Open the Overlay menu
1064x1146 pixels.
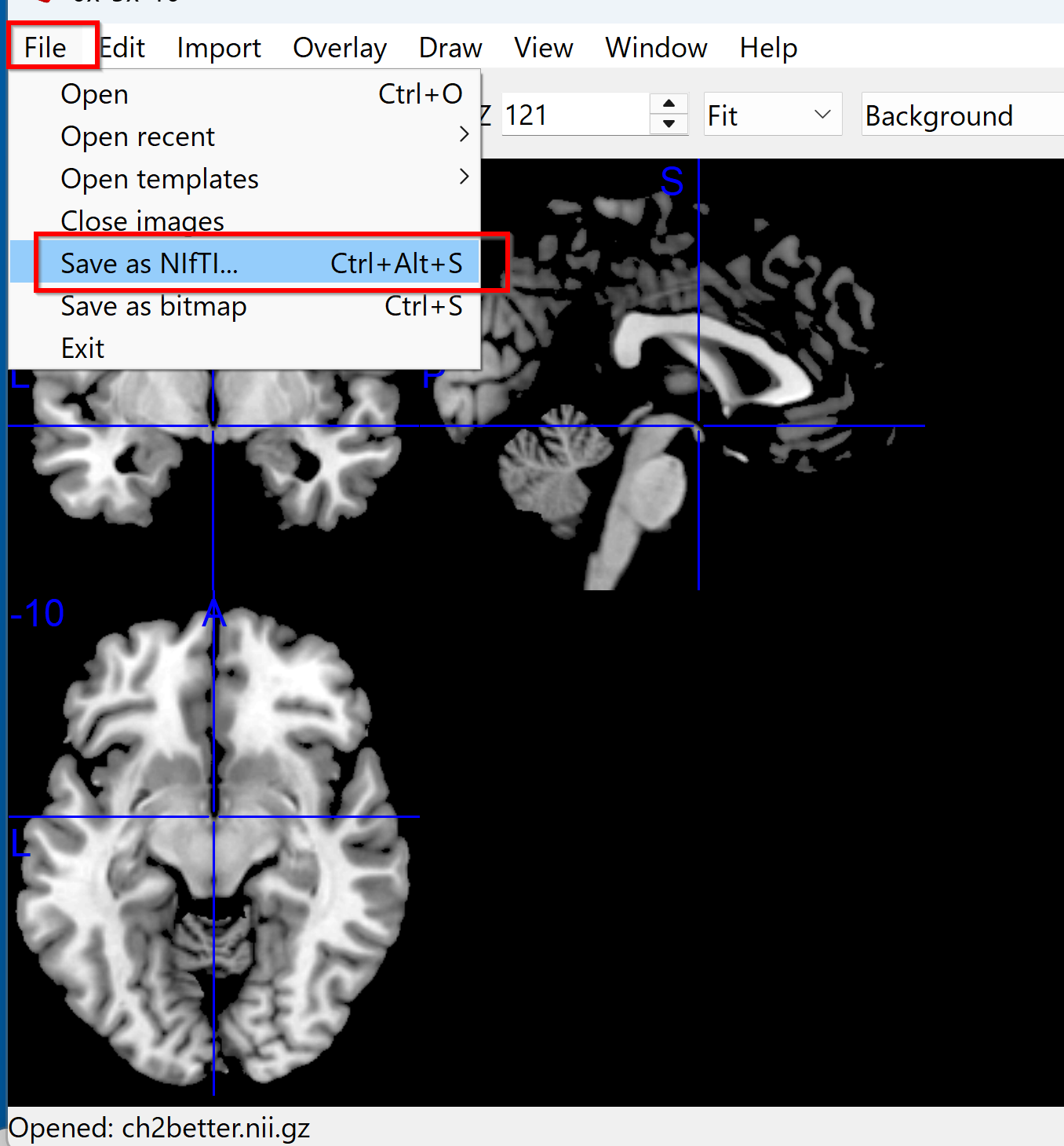click(339, 48)
